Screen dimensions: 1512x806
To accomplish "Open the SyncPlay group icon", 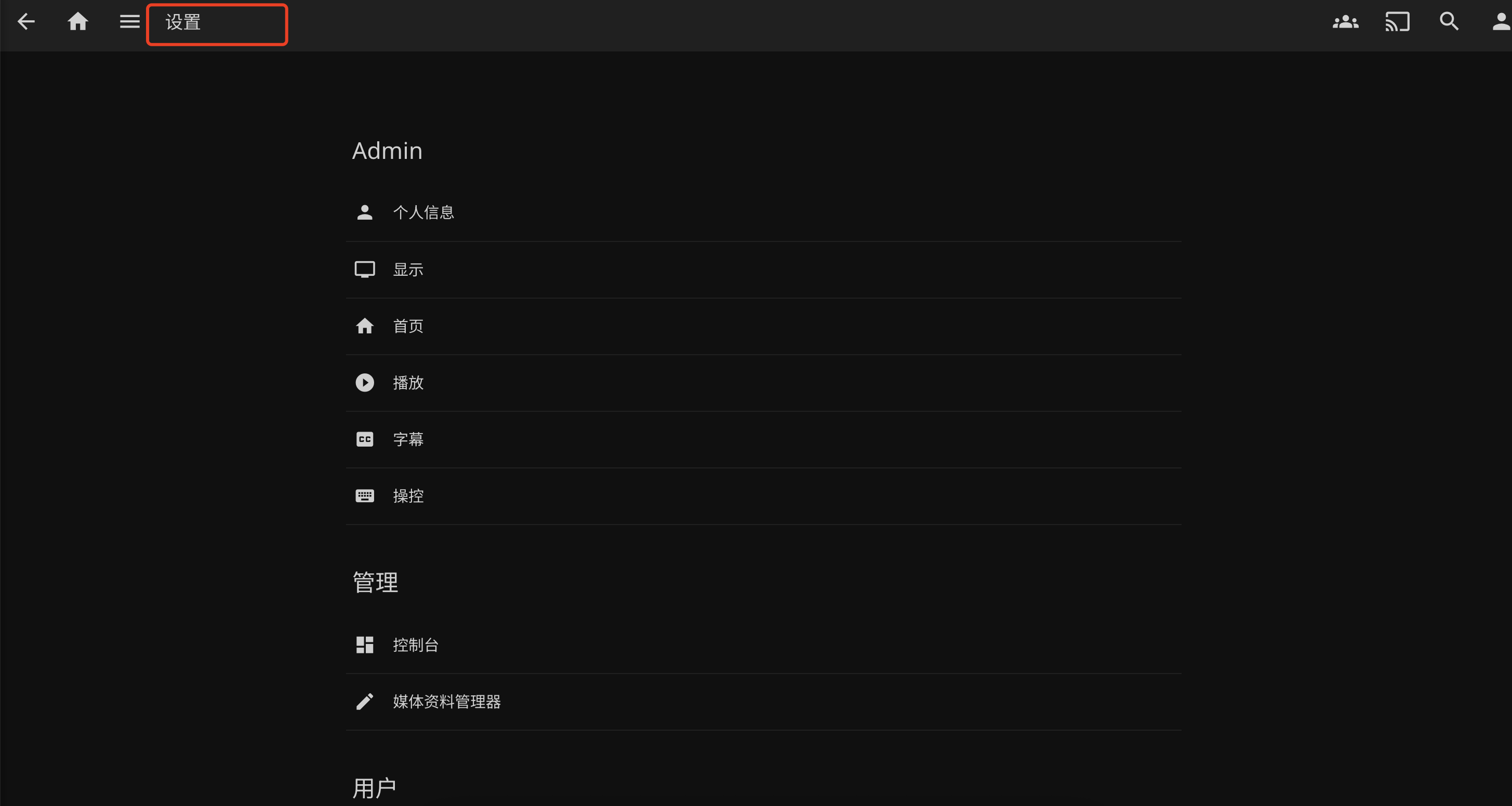I will click(x=1345, y=22).
